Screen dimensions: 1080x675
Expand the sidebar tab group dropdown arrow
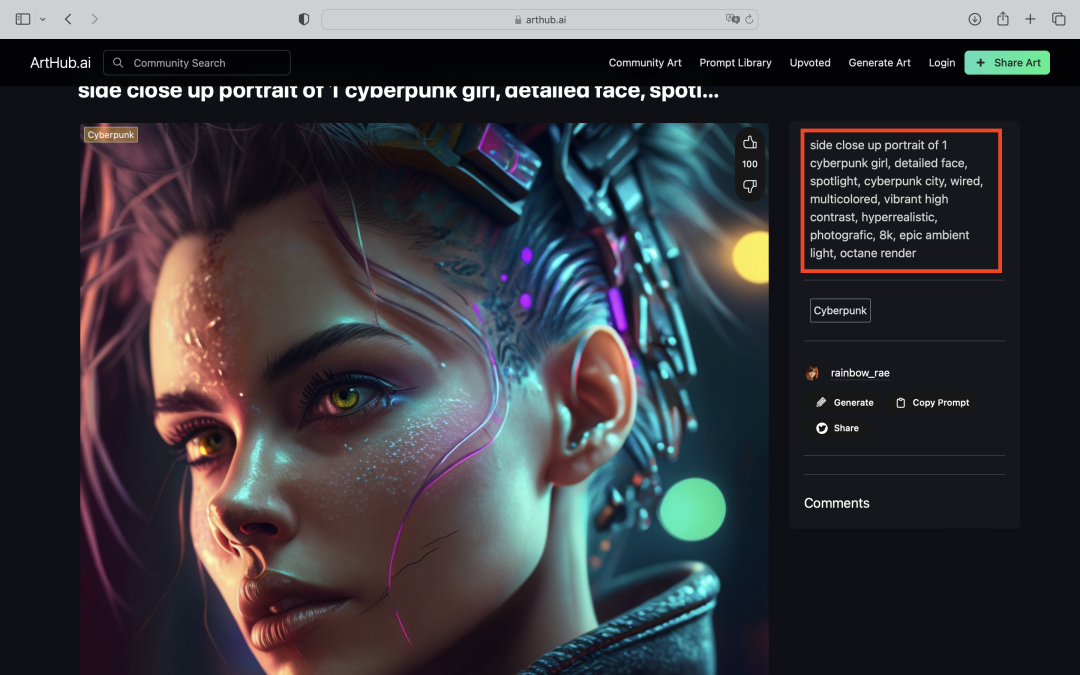pos(43,19)
